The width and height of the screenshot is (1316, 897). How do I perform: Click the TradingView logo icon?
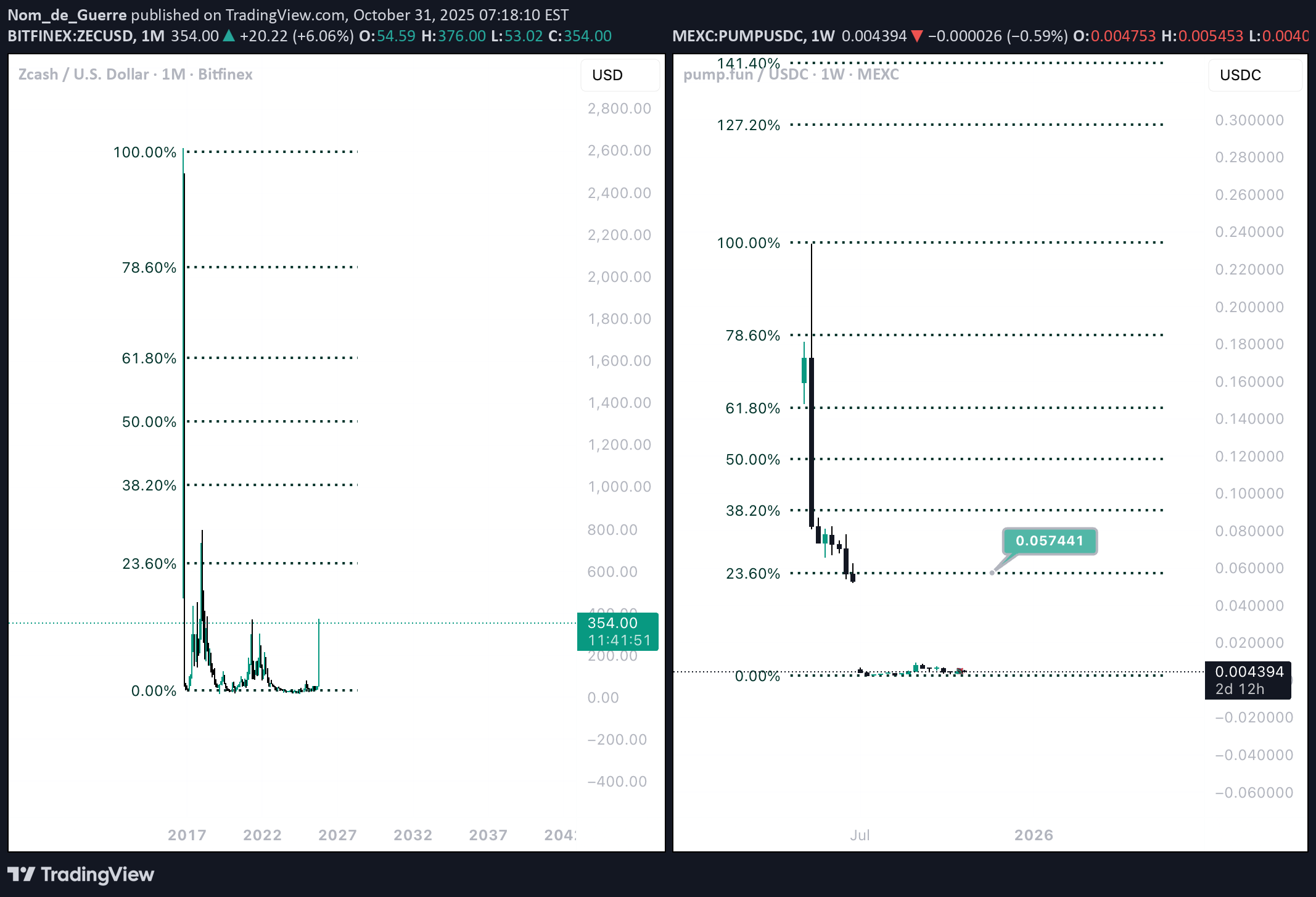pos(21,874)
